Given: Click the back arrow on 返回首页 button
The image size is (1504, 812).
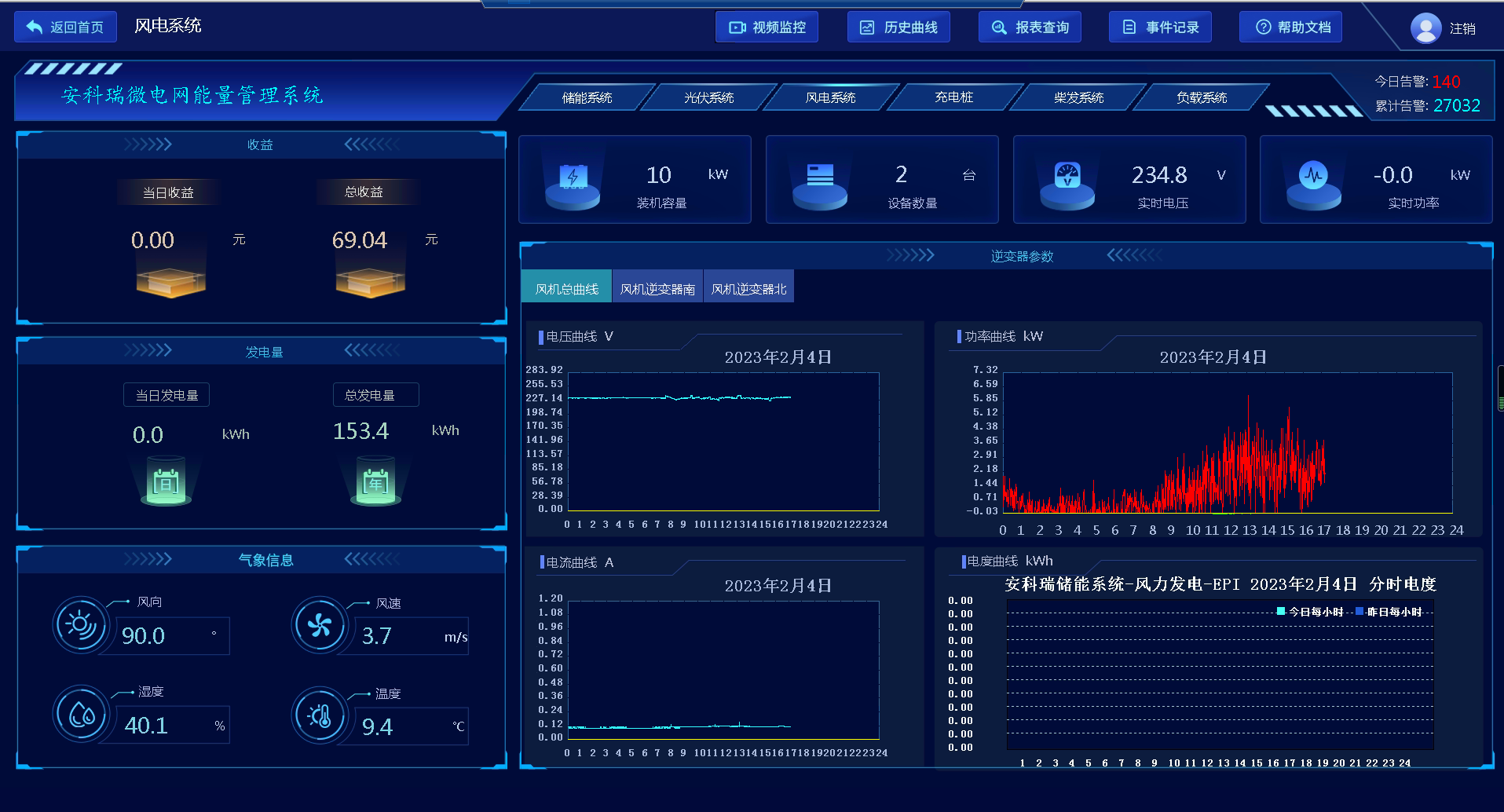Looking at the screenshot, I should pos(31,26).
